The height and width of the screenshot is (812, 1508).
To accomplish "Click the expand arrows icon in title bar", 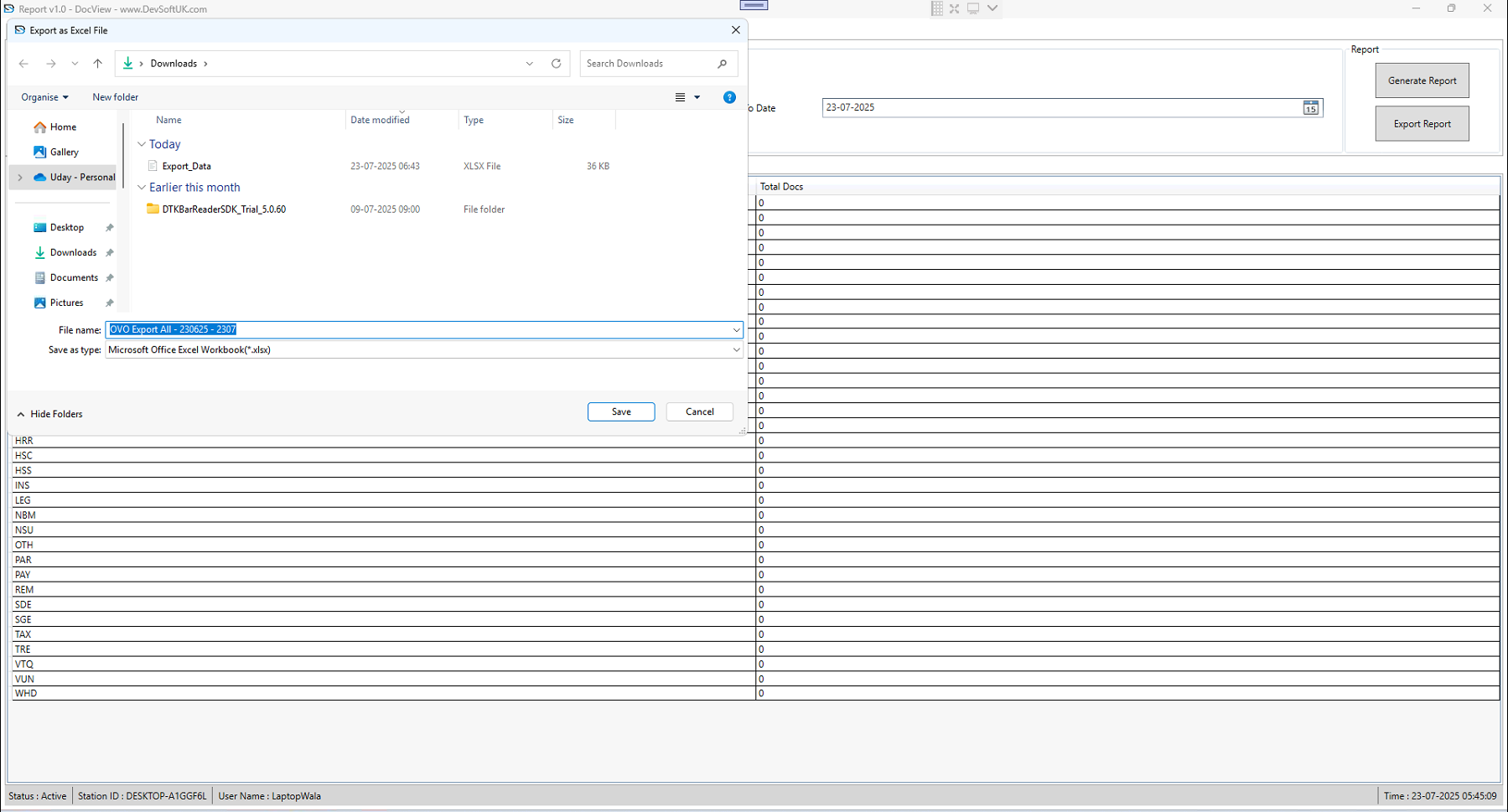I will 954,8.
